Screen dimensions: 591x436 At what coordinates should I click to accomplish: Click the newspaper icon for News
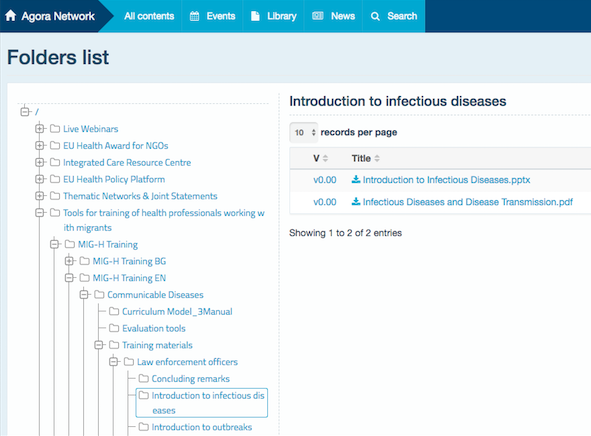pos(318,16)
